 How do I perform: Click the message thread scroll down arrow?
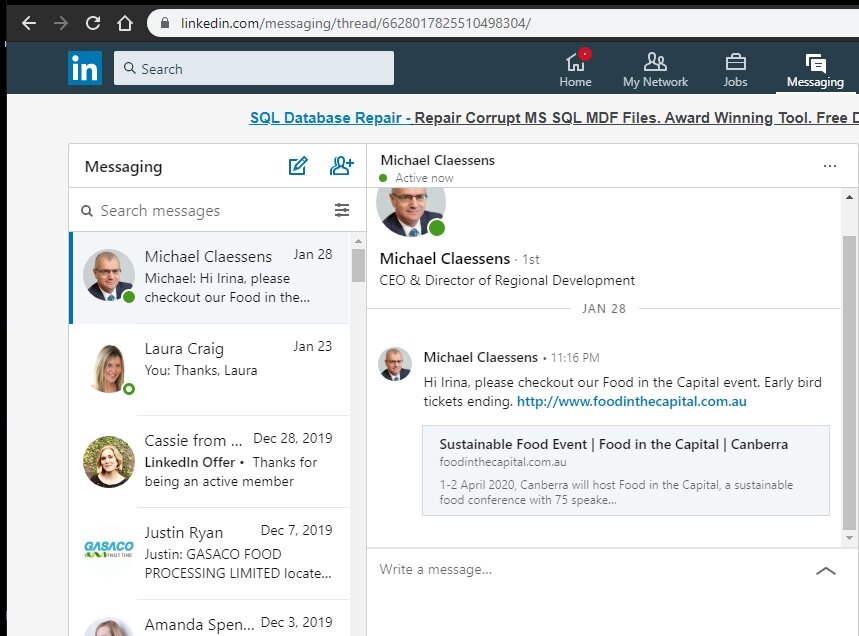pos(849,538)
